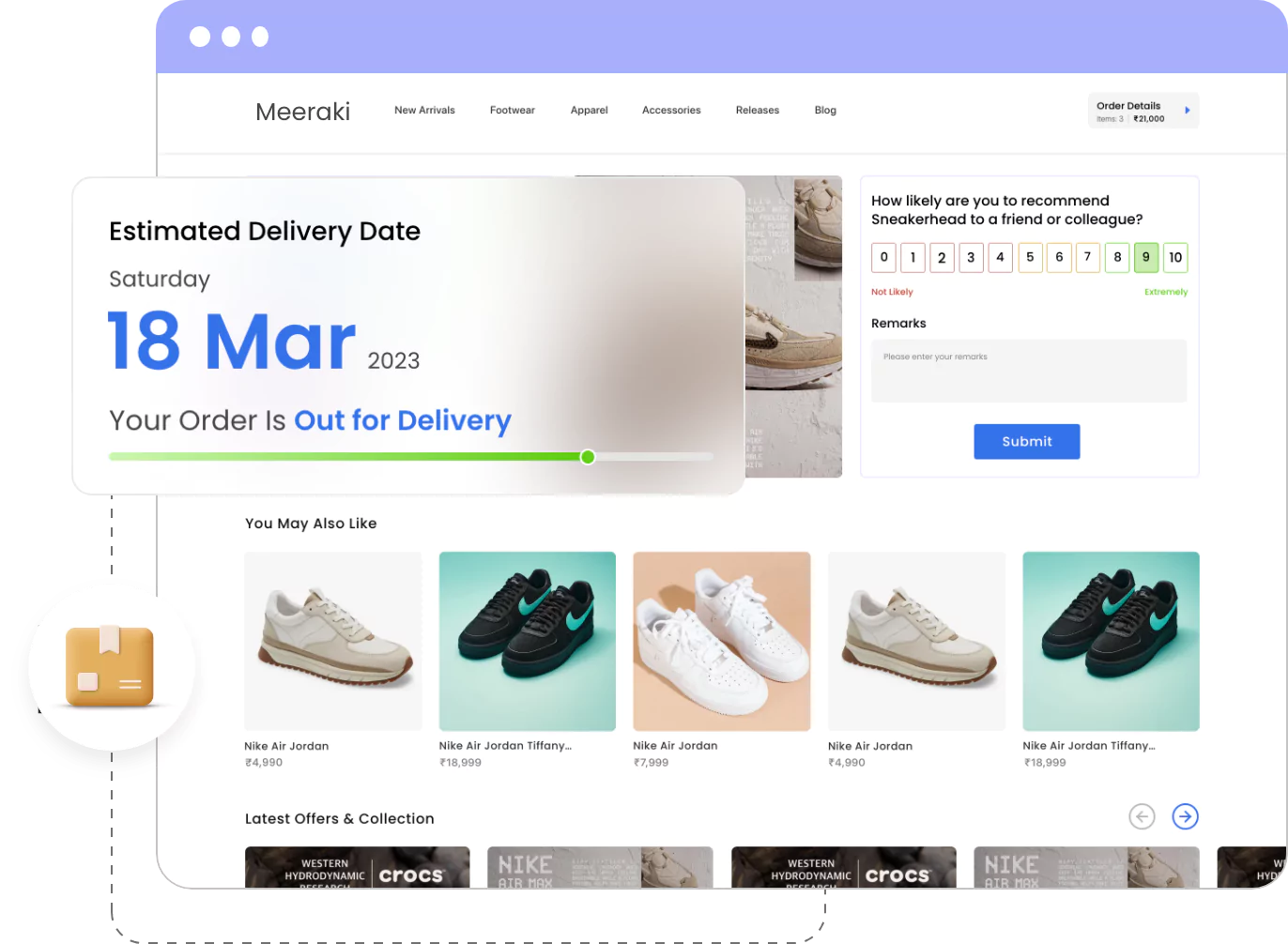Open the Order Details summary box
This screenshot has width=1288, height=944.
tap(1143, 111)
